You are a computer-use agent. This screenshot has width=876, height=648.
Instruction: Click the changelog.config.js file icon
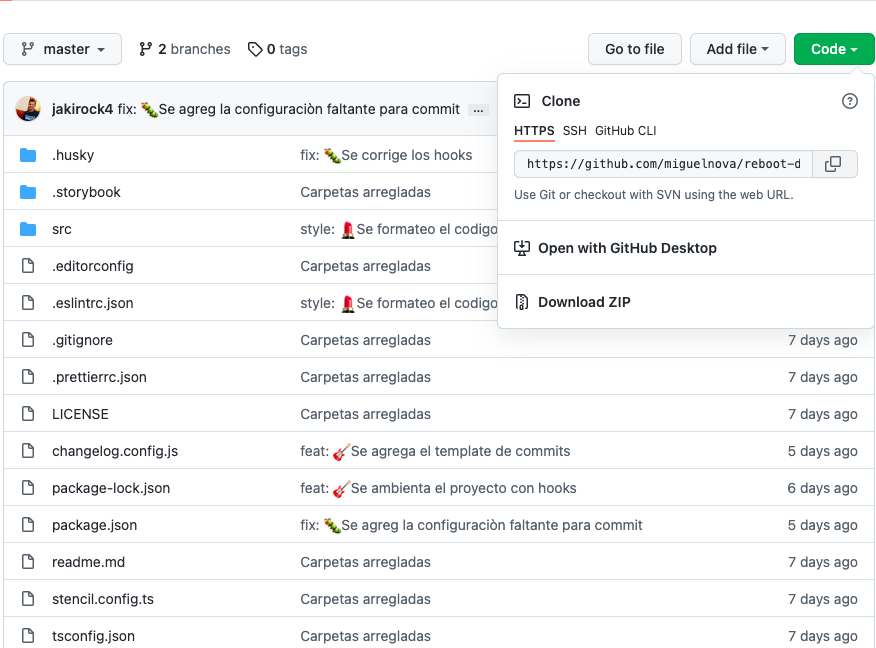point(28,451)
